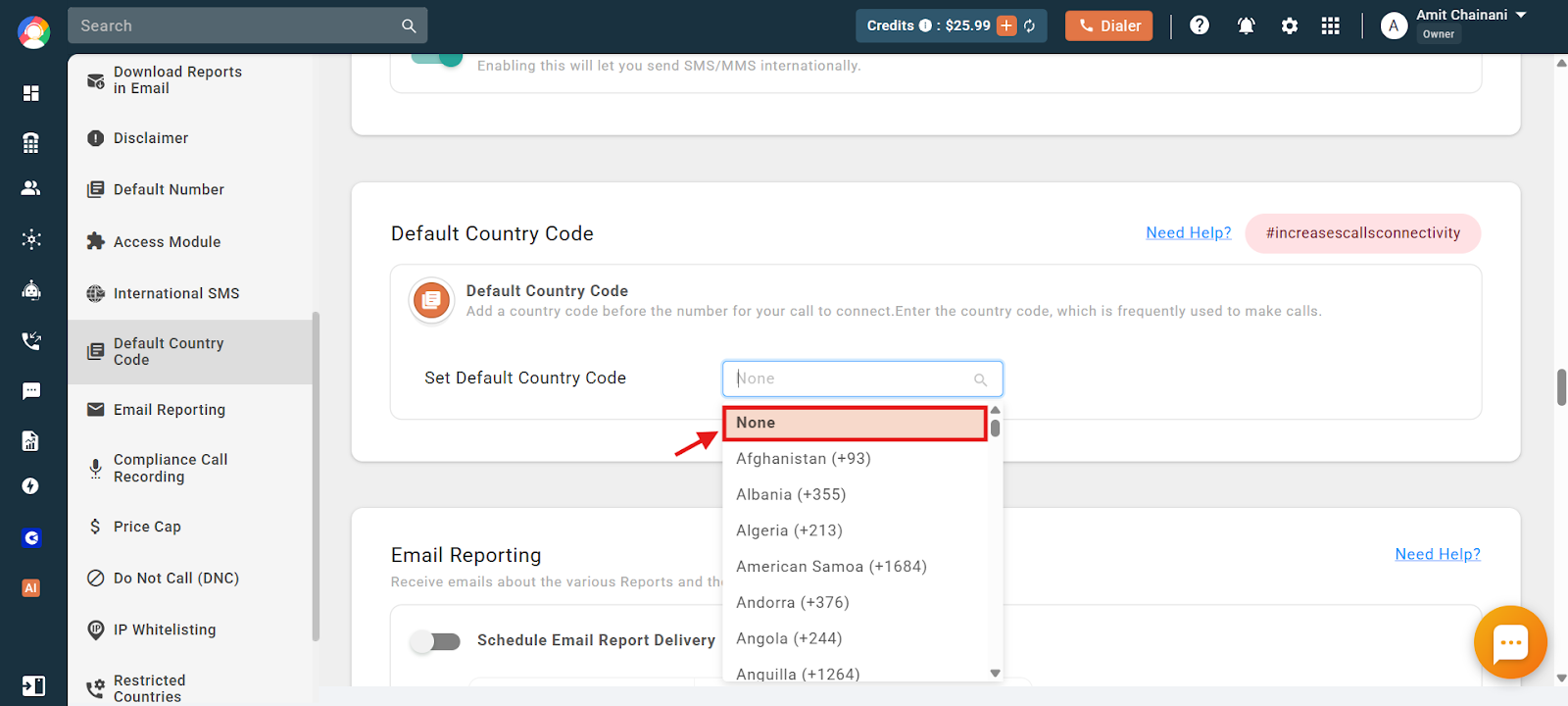The image size is (1568, 706).
Task: Open the building icon in left rail
Action: click(31, 143)
